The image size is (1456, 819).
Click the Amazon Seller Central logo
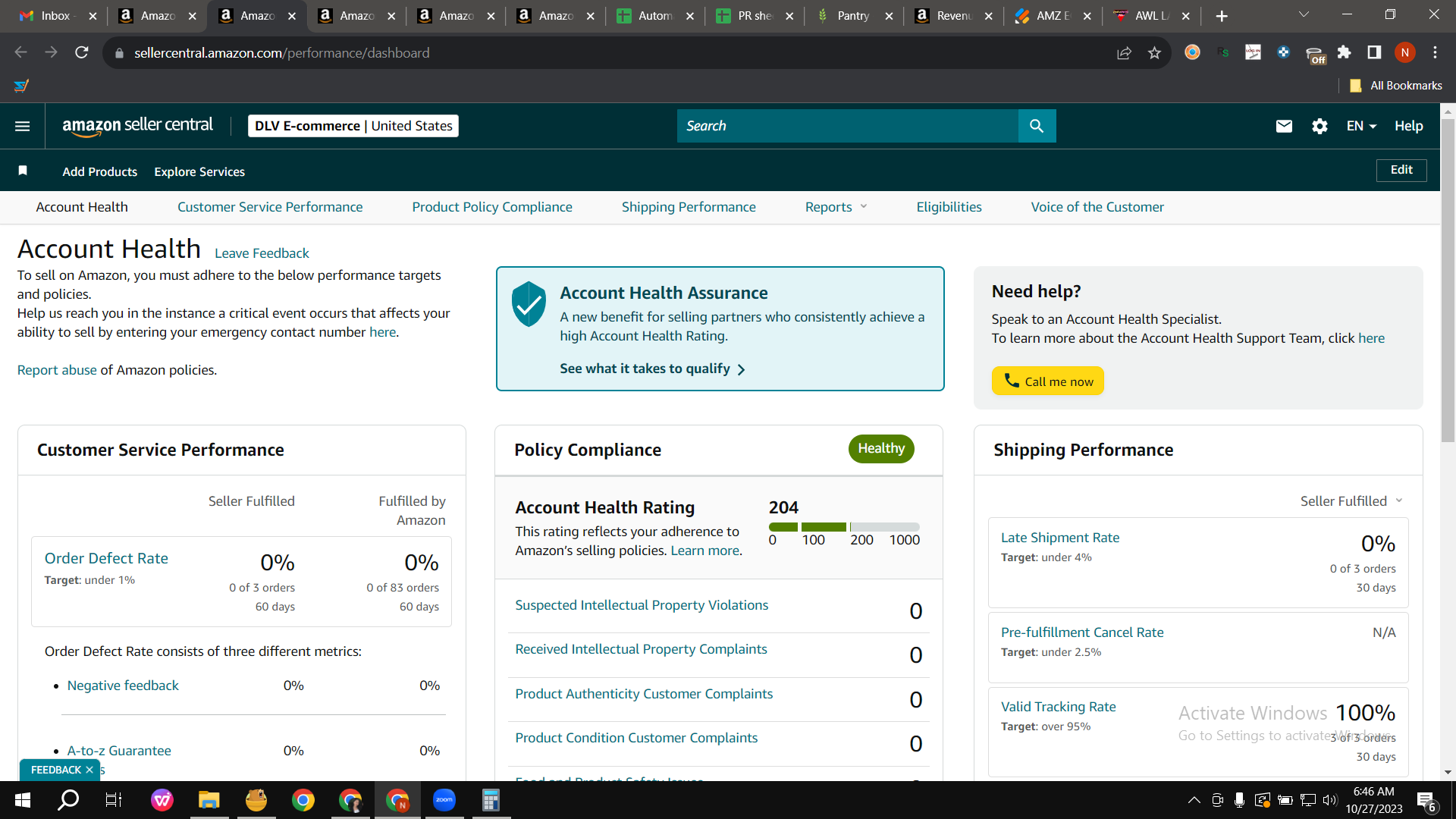click(137, 126)
